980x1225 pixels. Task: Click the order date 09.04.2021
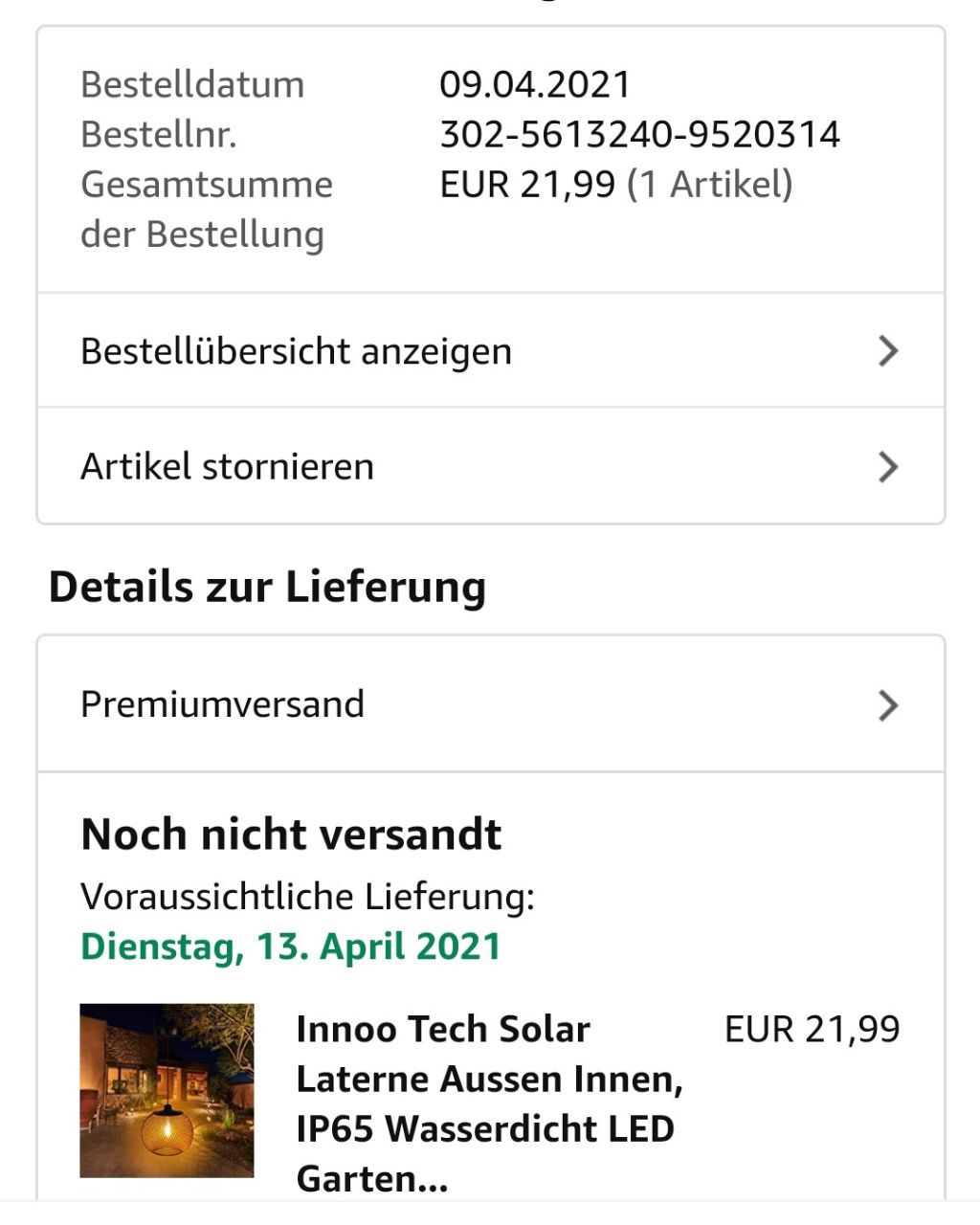[x=535, y=84]
